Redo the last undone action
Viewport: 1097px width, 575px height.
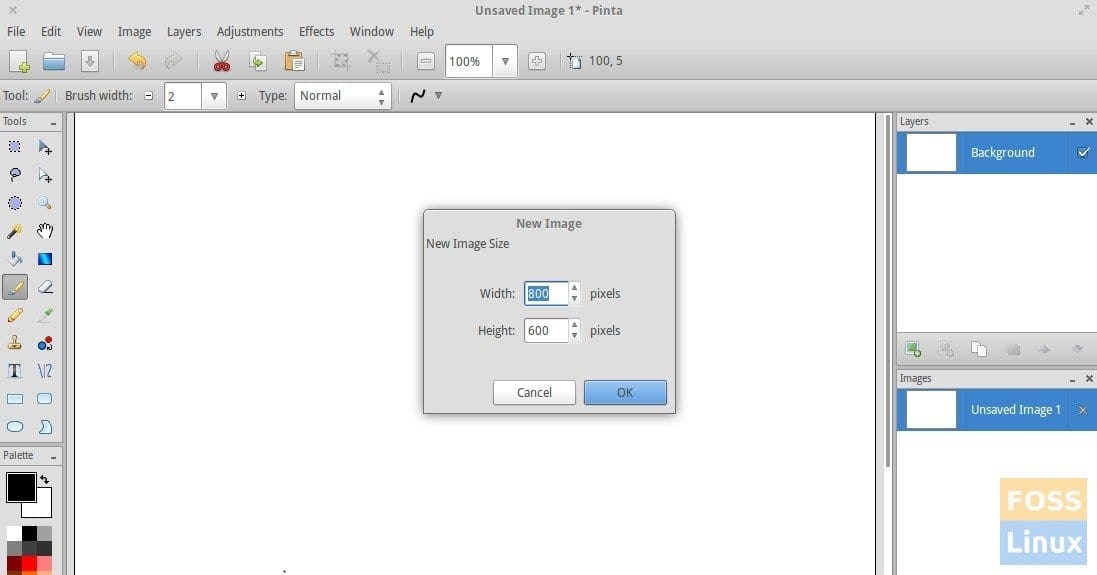click(173, 62)
